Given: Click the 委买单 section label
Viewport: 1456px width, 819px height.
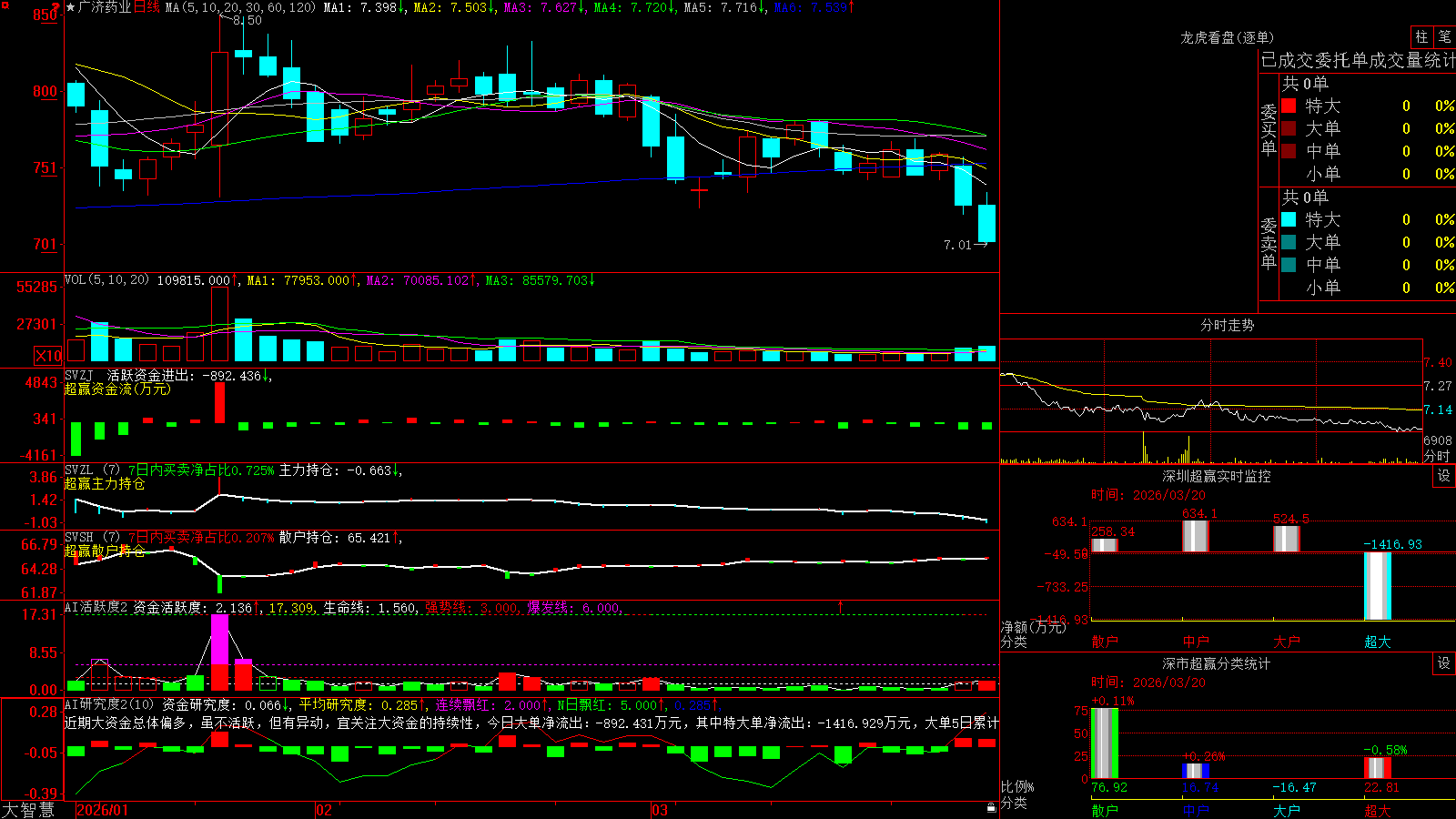Looking at the screenshot, I should (x=1269, y=129).
